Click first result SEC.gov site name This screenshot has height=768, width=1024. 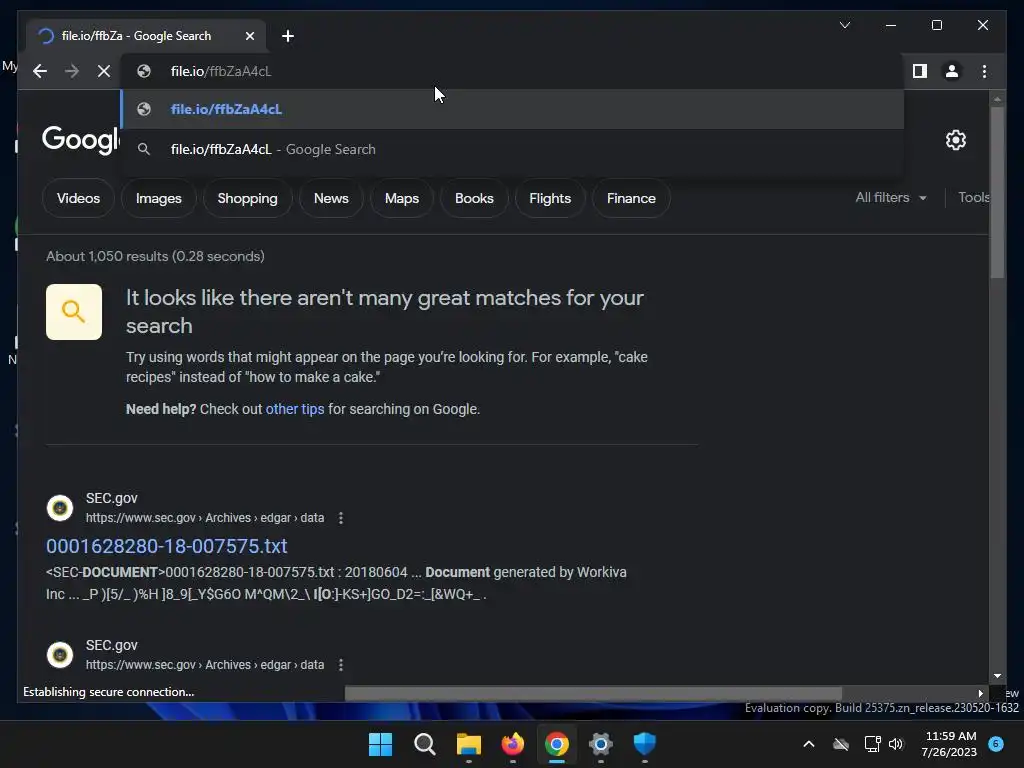point(112,498)
